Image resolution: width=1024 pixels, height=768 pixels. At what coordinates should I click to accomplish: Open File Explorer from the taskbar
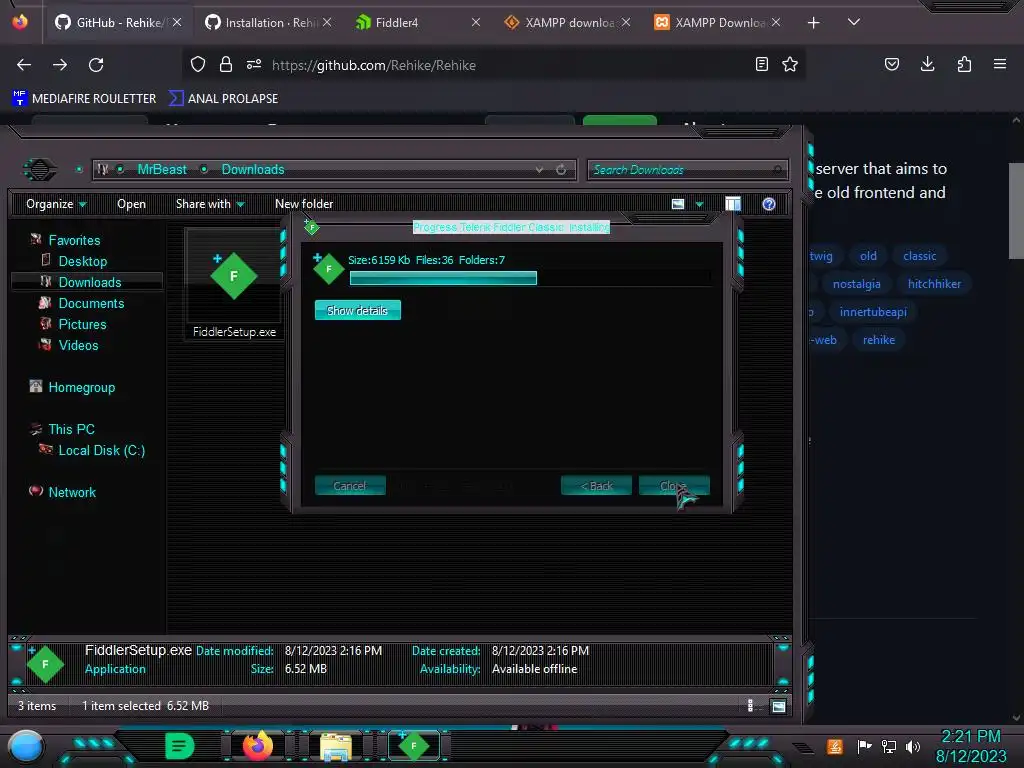pyautogui.click(x=336, y=746)
